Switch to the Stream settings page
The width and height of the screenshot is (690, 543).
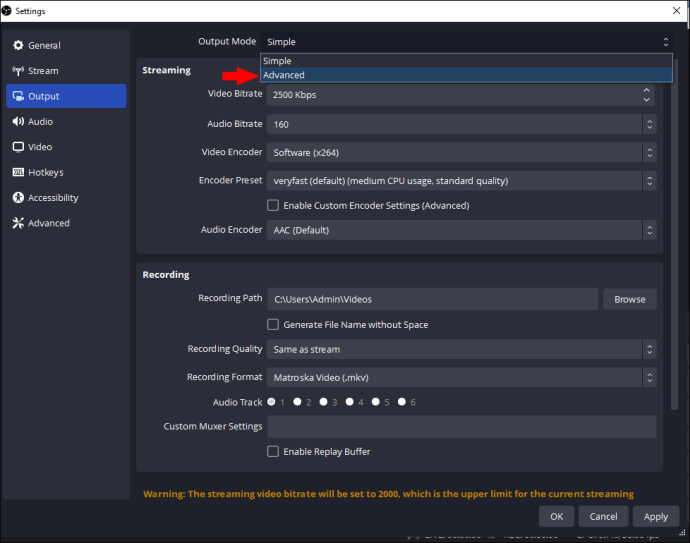[x=66, y=71]
